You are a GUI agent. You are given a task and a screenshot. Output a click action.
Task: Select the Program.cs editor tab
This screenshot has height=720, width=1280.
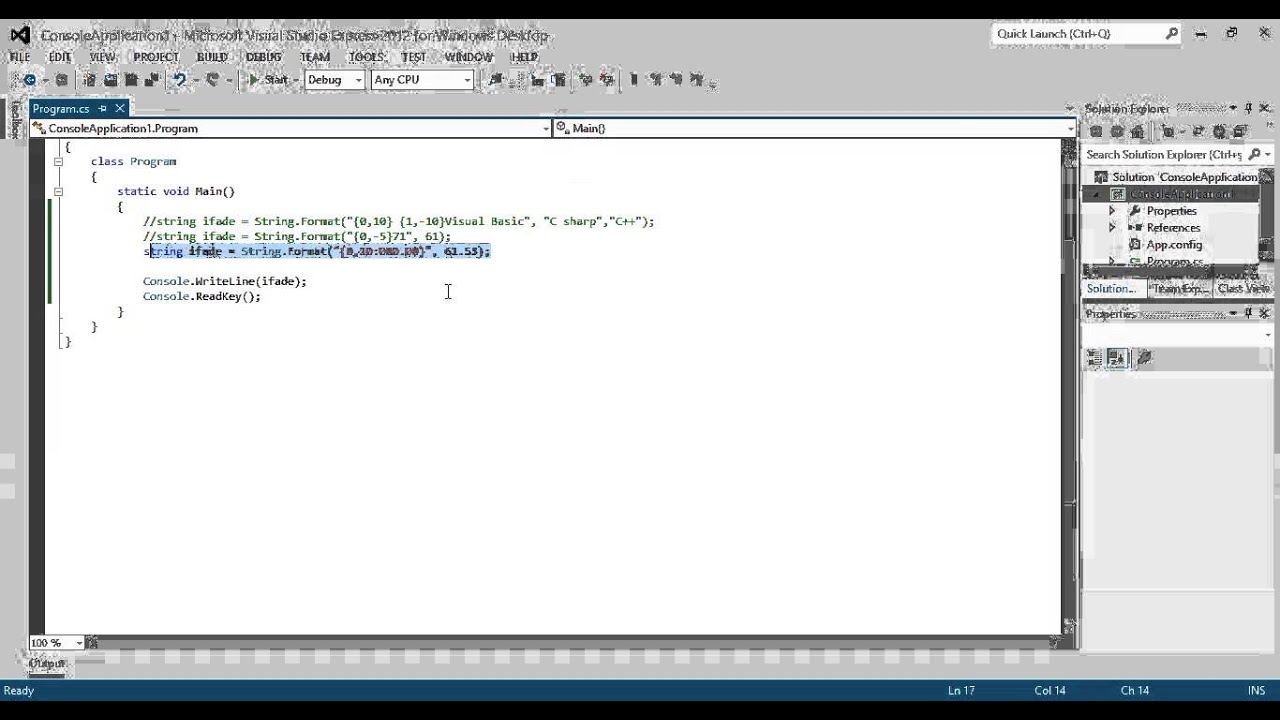(61, 108)
